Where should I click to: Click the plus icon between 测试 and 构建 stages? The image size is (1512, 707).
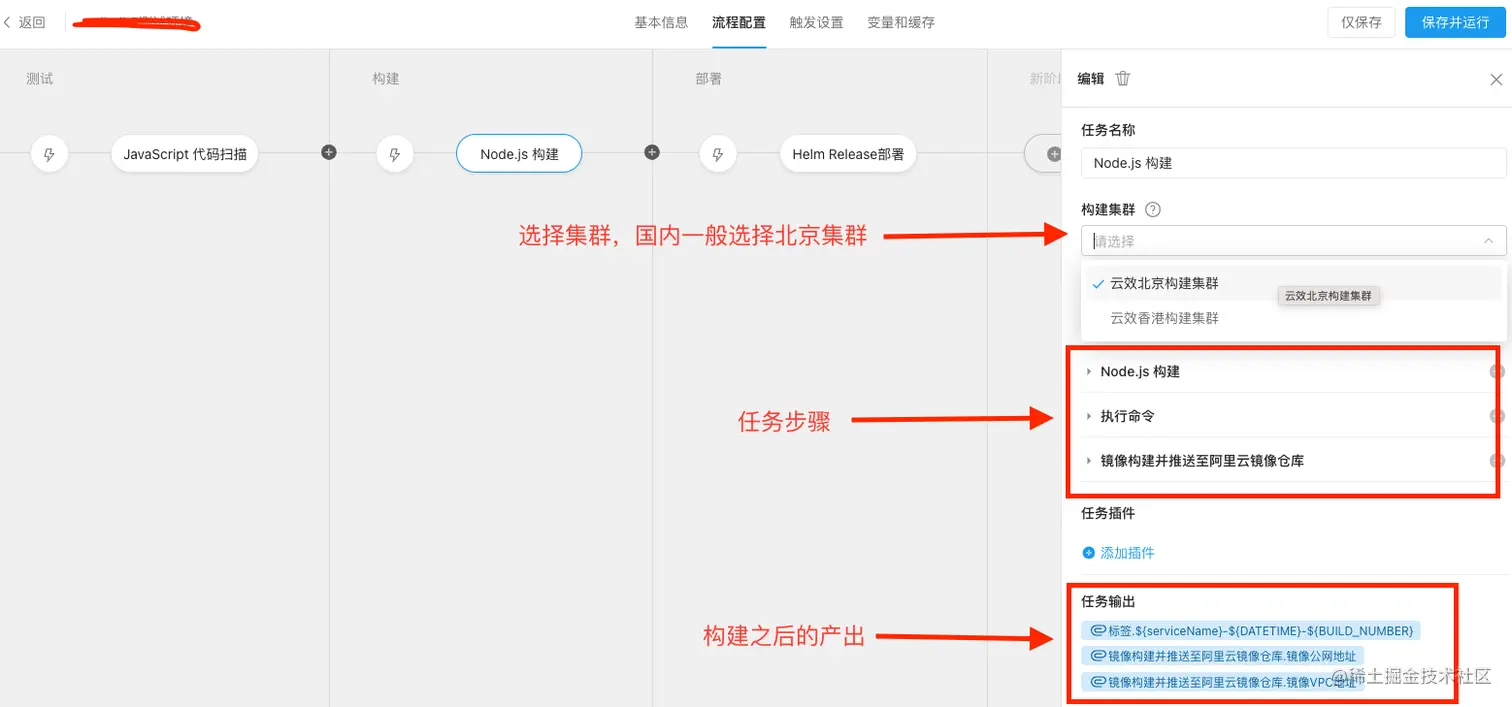(329, 153)
